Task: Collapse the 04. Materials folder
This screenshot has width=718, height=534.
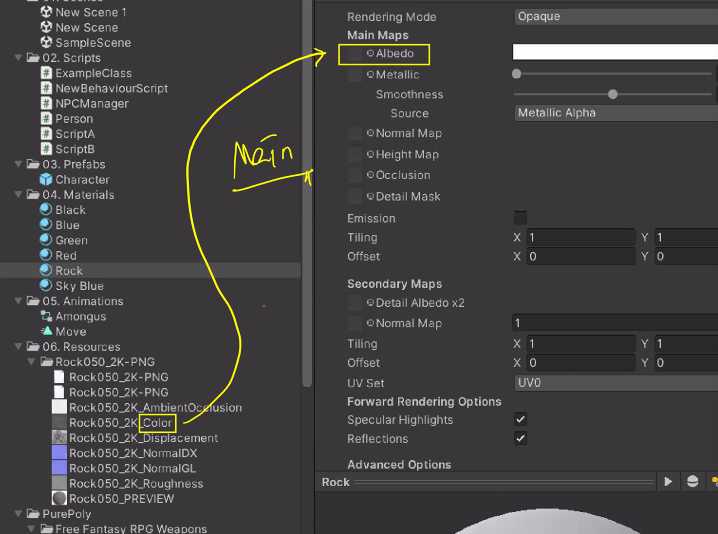Action: [x=19, y=194]
